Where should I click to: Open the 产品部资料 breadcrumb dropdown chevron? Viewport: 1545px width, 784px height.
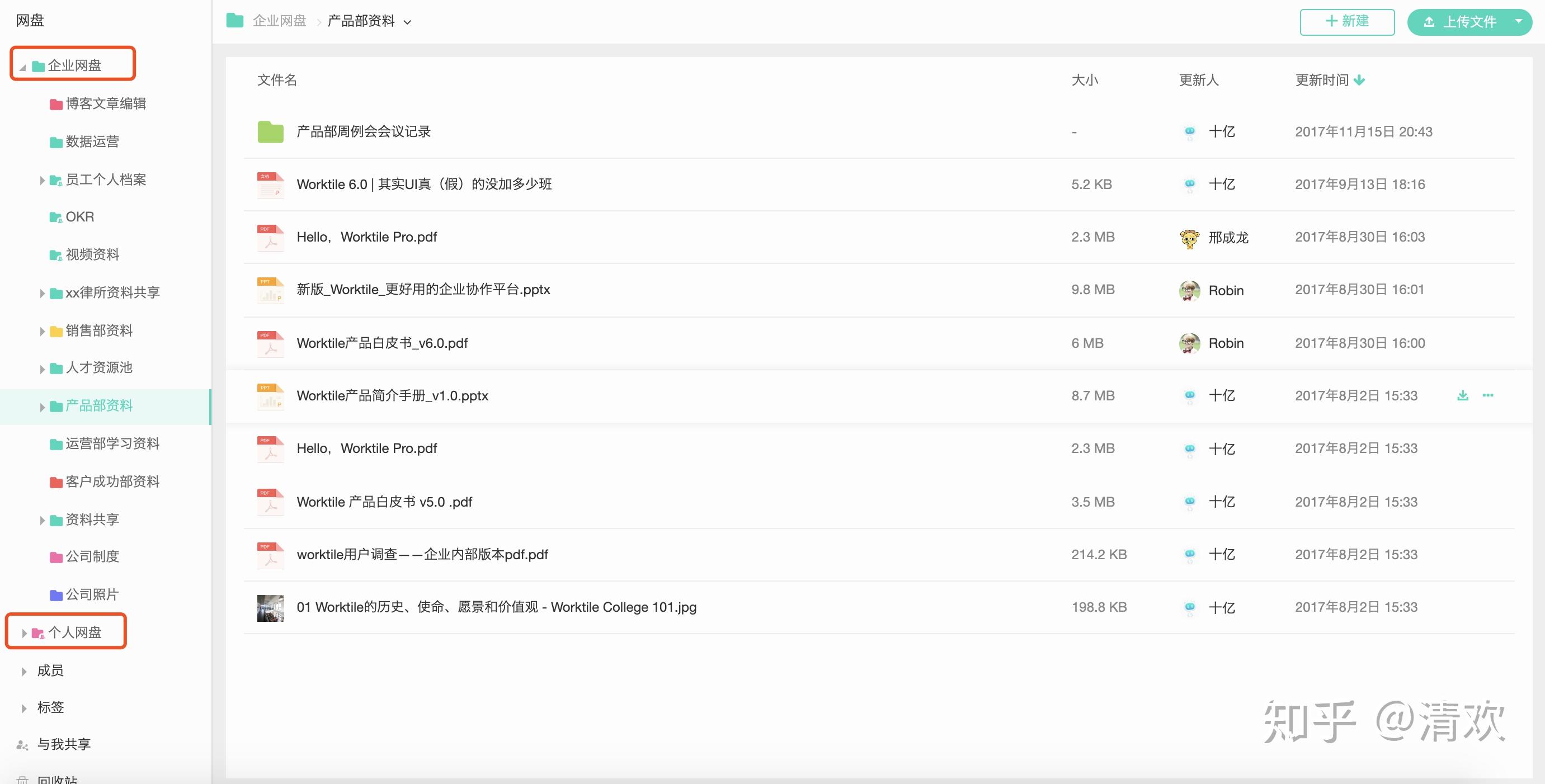[x=407, y=22]
